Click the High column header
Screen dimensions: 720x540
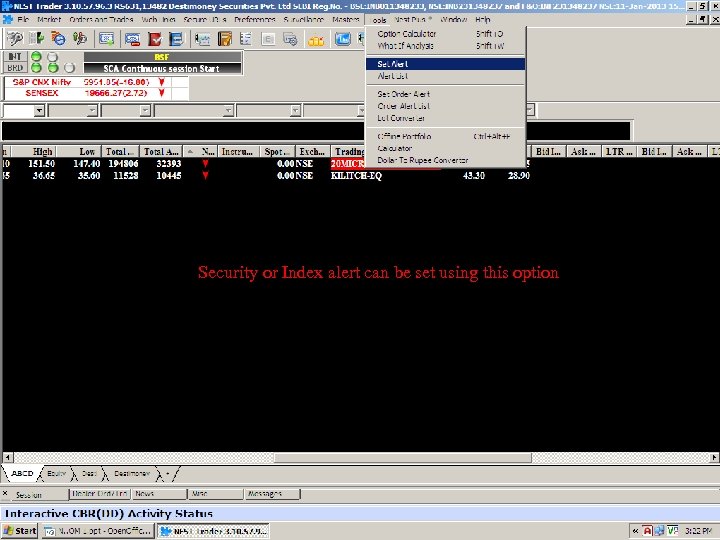click(34, 152)
